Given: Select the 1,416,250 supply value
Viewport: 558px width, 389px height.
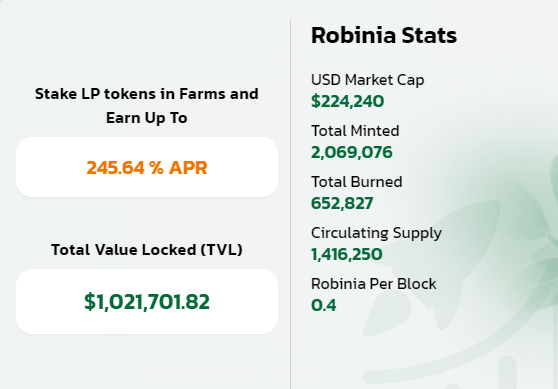Looking at the screenshot, I should click(347, 254).
